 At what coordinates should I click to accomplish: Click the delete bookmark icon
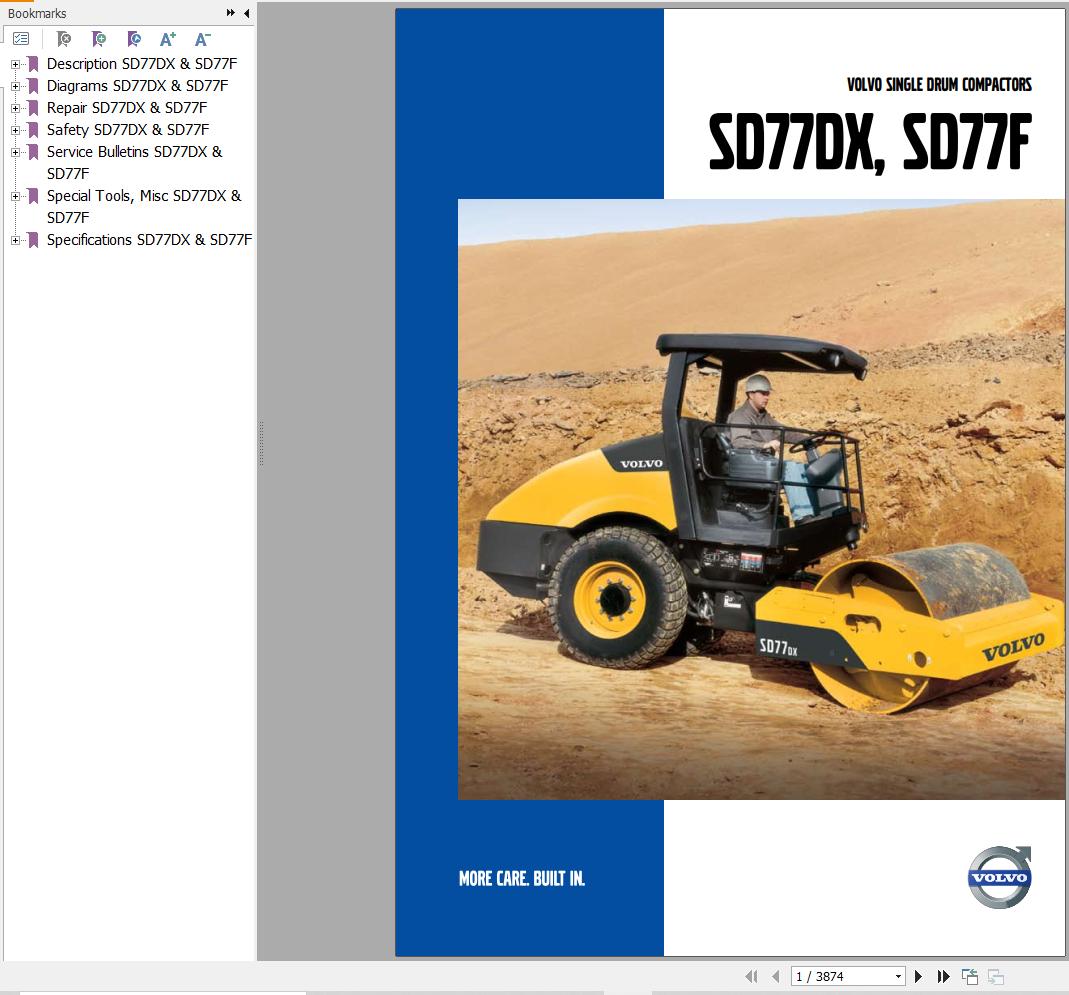click(x=63, y=40)
